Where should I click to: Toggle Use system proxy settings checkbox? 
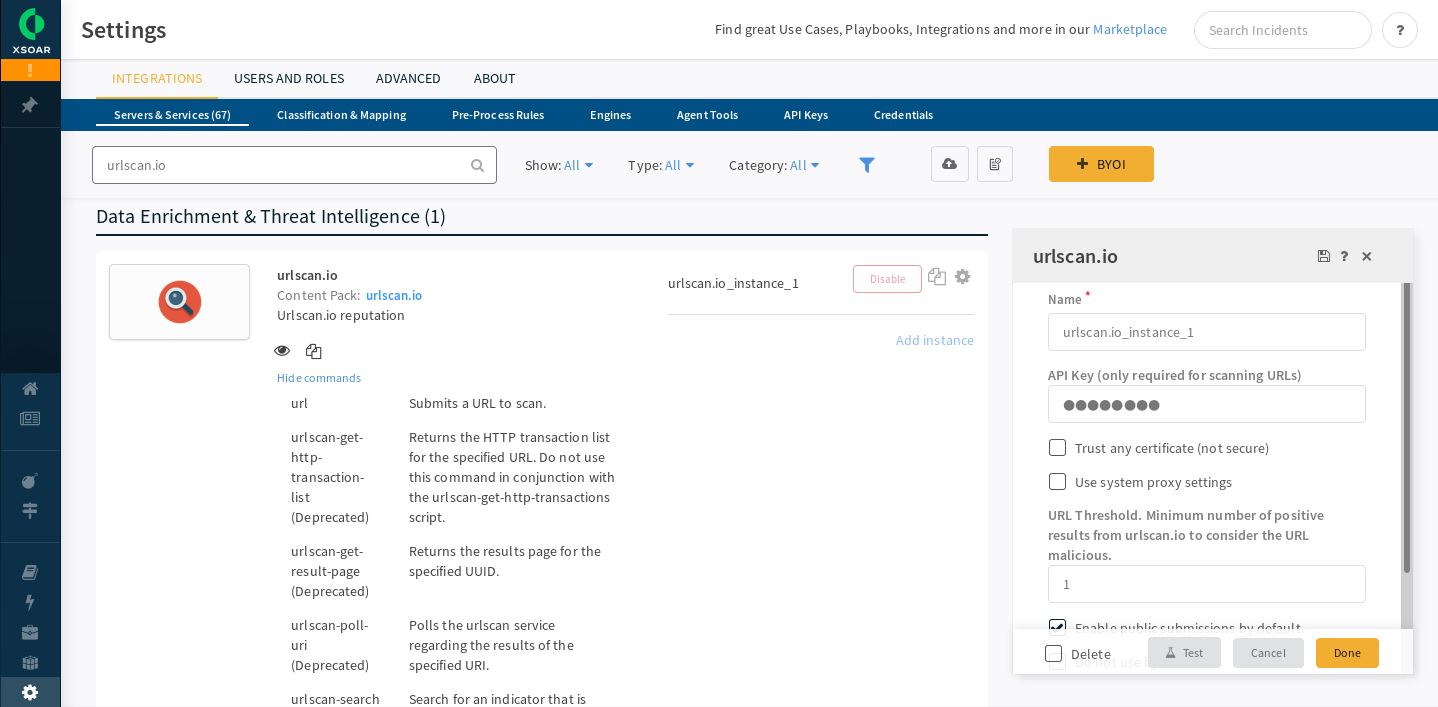pyautogui.click(x=1057, y=482)
